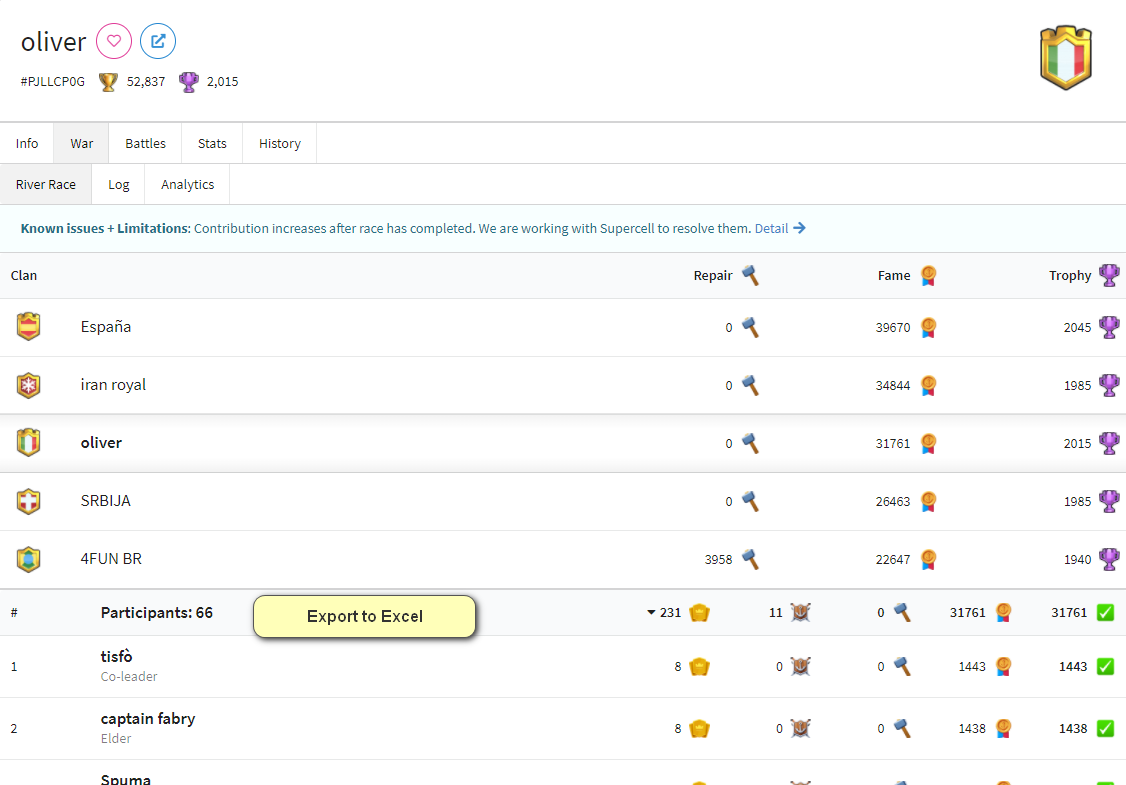Click the oliver clan badge in top right

(1065, 57)
